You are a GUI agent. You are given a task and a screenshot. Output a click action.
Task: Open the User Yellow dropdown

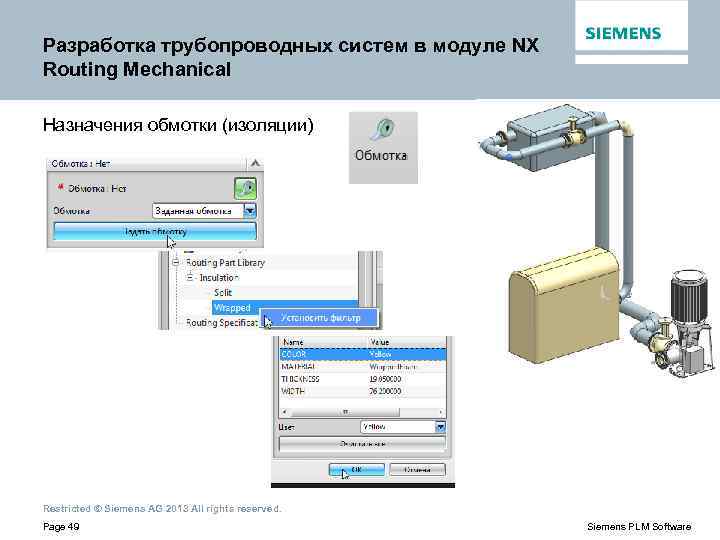pos(440,427)
